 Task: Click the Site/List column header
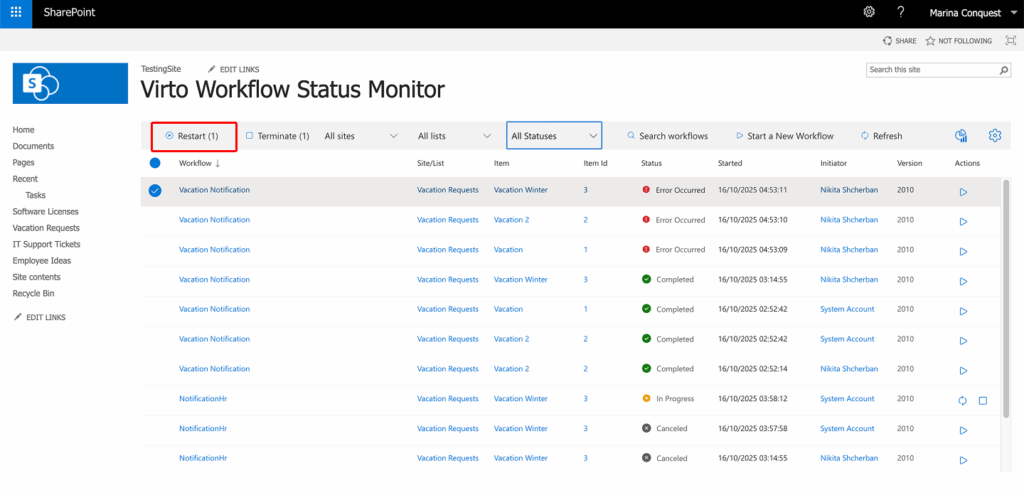(430, 163)
